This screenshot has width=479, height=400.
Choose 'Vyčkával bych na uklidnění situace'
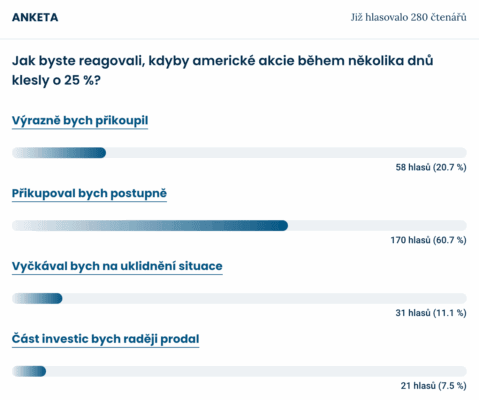click(117, 266)
